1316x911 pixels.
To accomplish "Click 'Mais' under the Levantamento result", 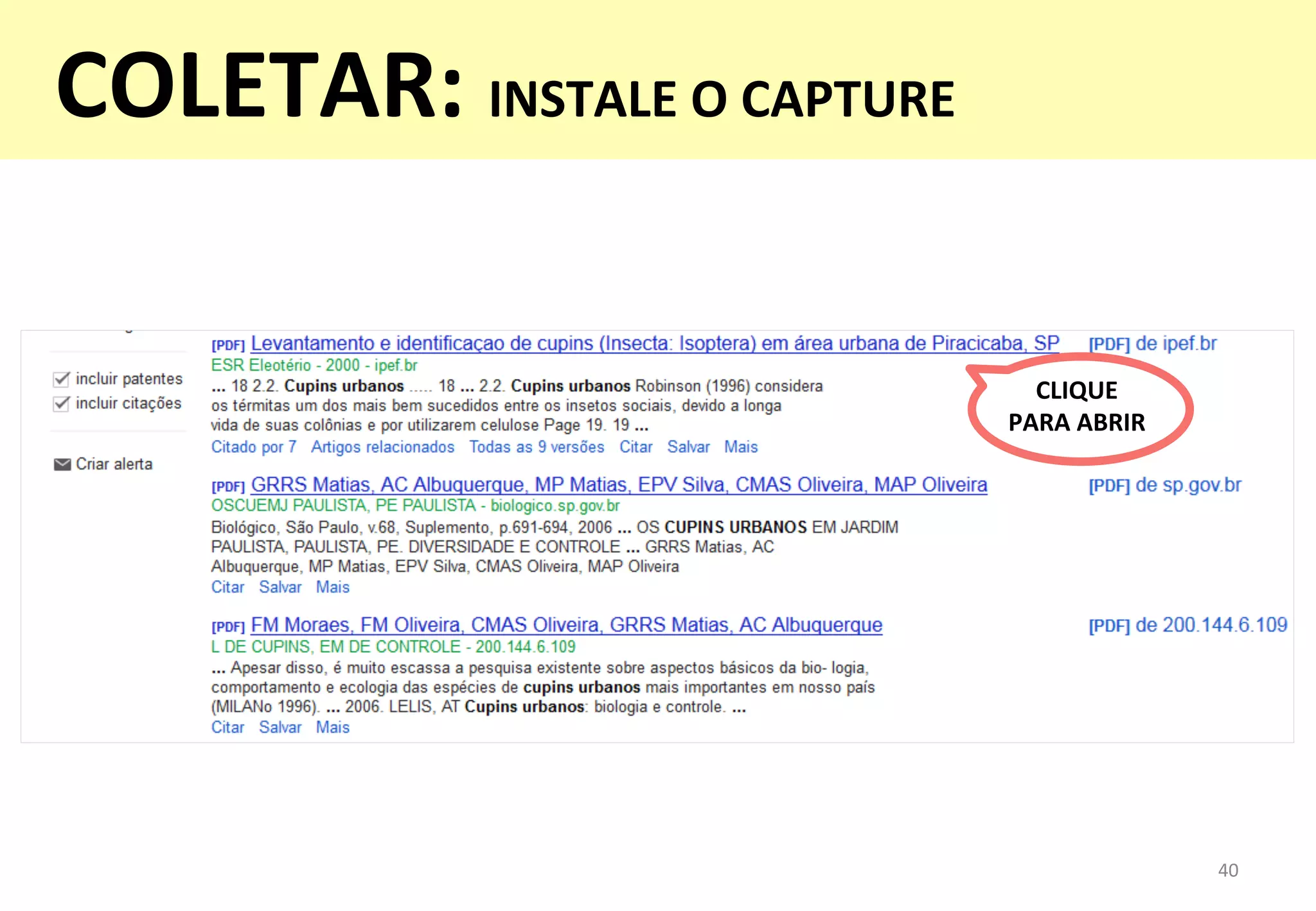I will 741,447.
